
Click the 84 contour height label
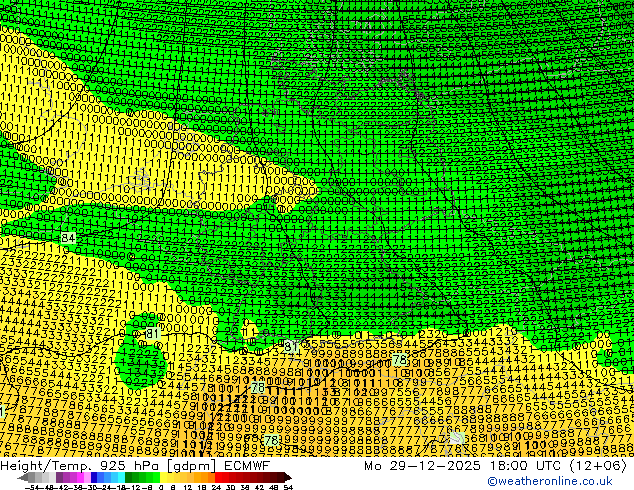[x=68, y=238]
